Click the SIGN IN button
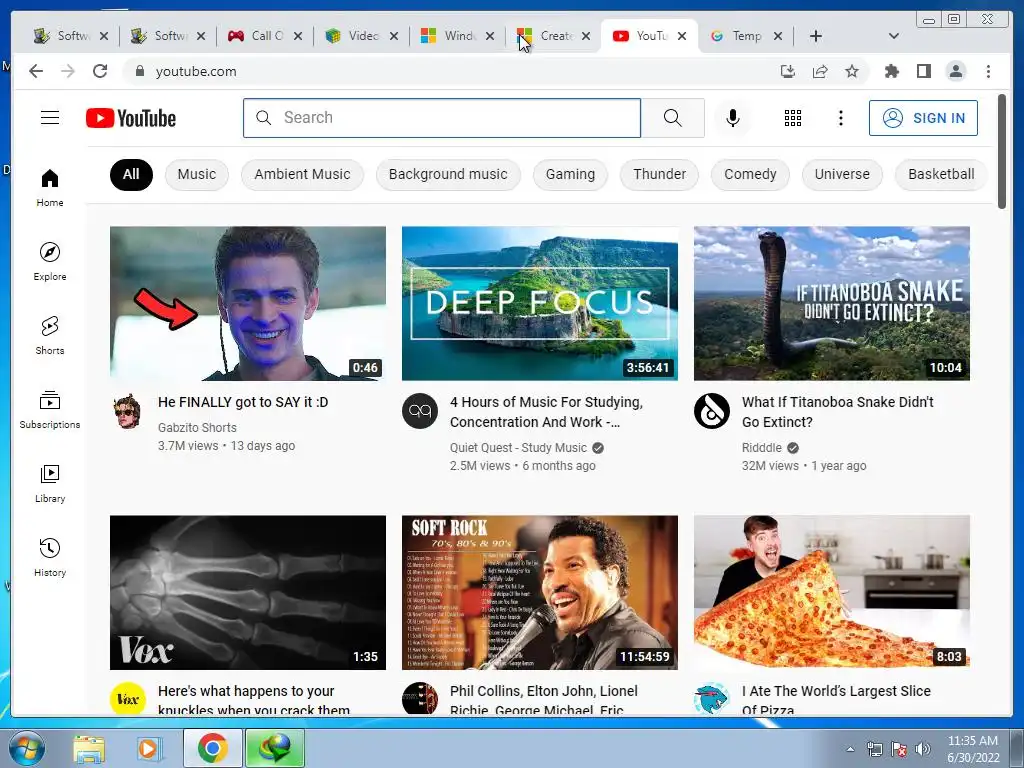This screenshot has height=768, width=1024. 923,118
